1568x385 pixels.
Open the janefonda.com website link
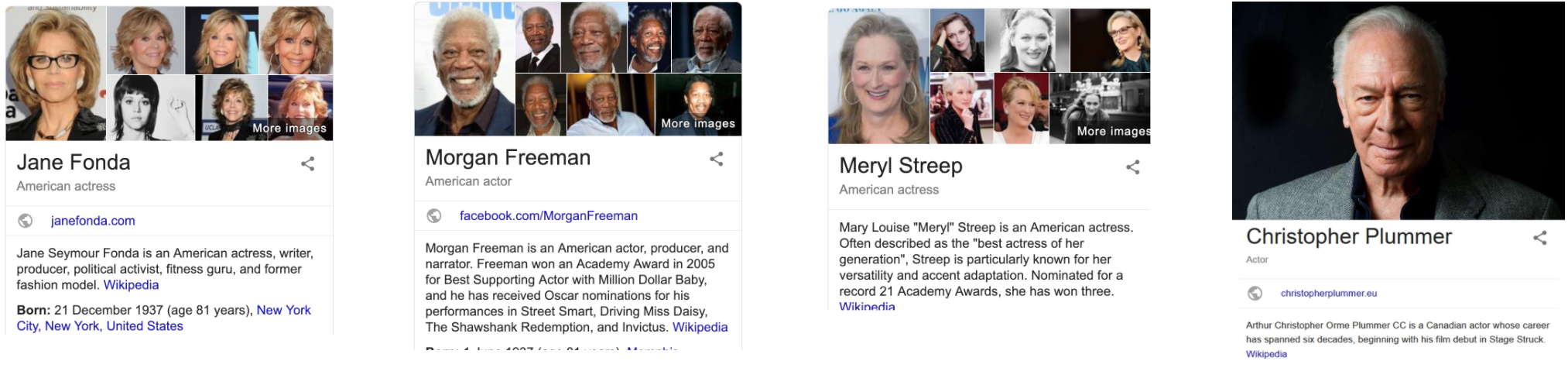point(93,221)
